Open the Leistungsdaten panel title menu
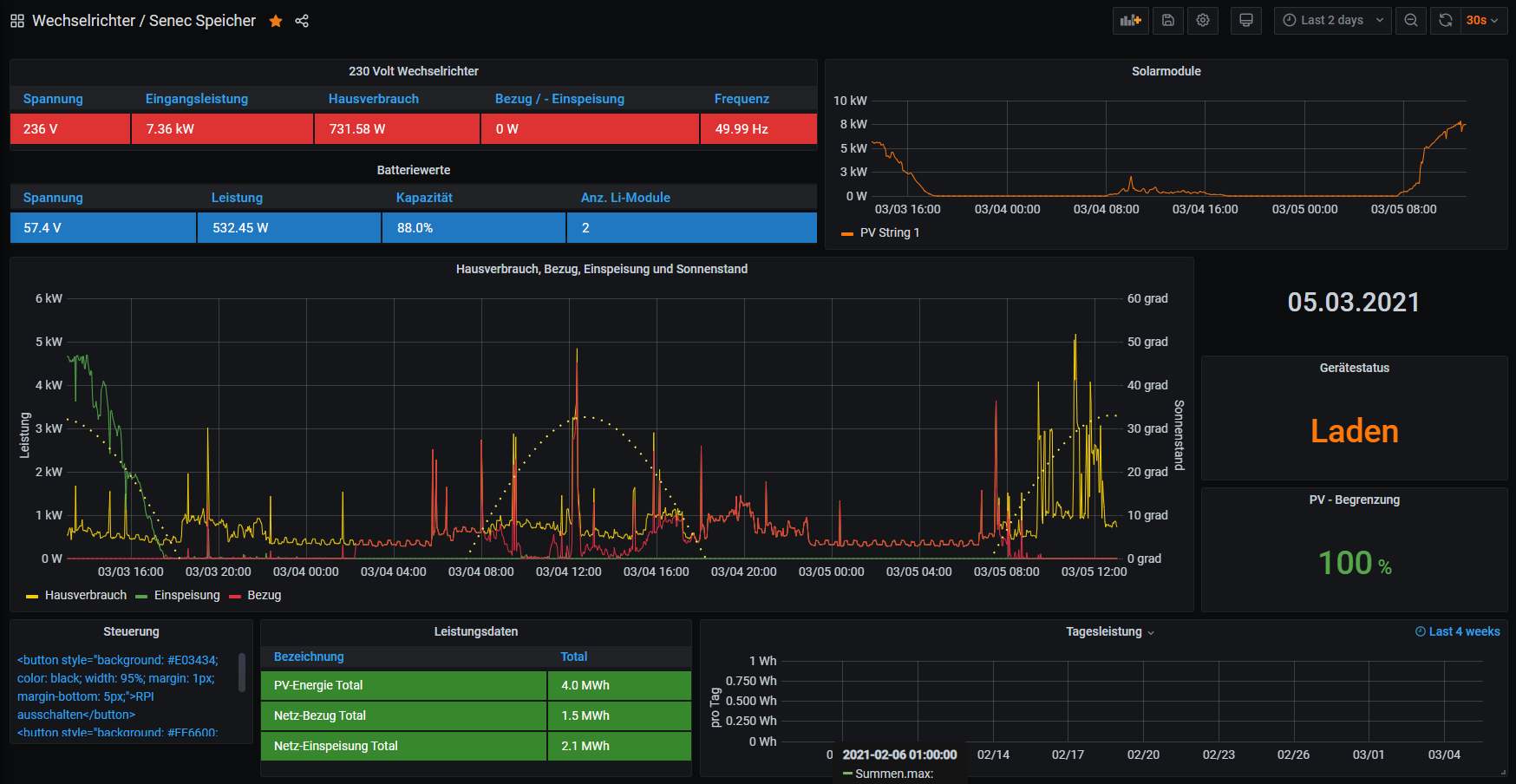Image resolution: width=1516 pixels, height=784 pixels. [x=475, y=631]
